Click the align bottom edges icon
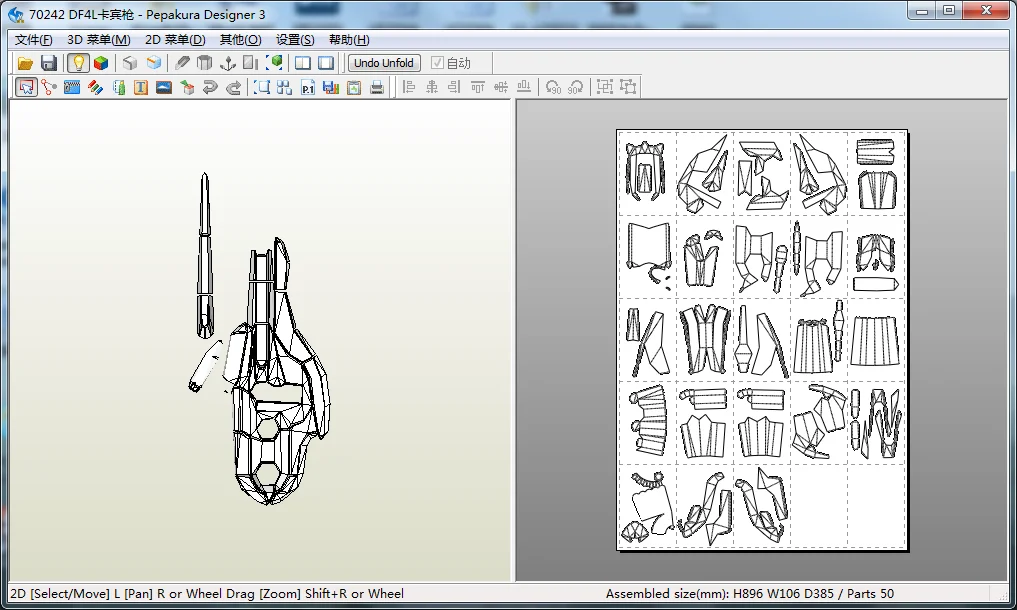1017x610 pixels. (524, 87)
